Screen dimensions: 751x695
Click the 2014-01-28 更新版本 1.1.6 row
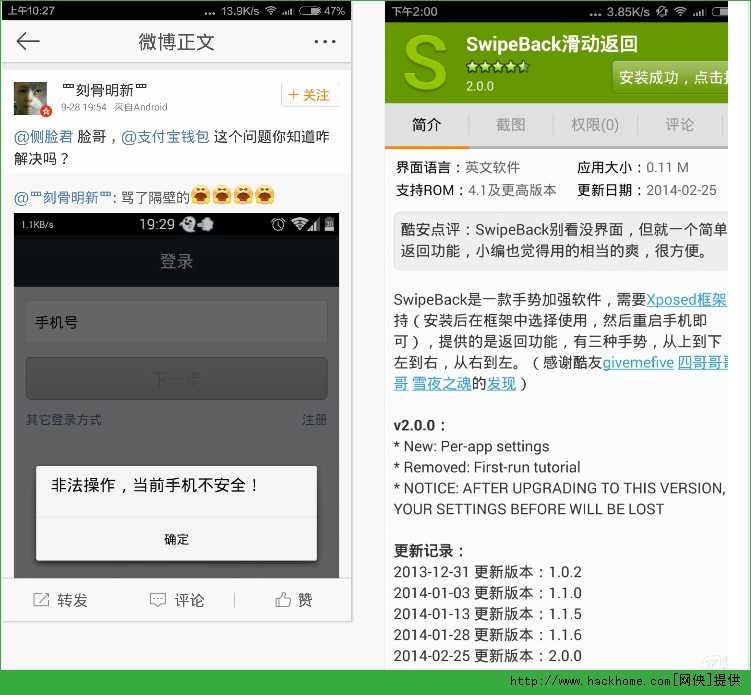(488, 635)
